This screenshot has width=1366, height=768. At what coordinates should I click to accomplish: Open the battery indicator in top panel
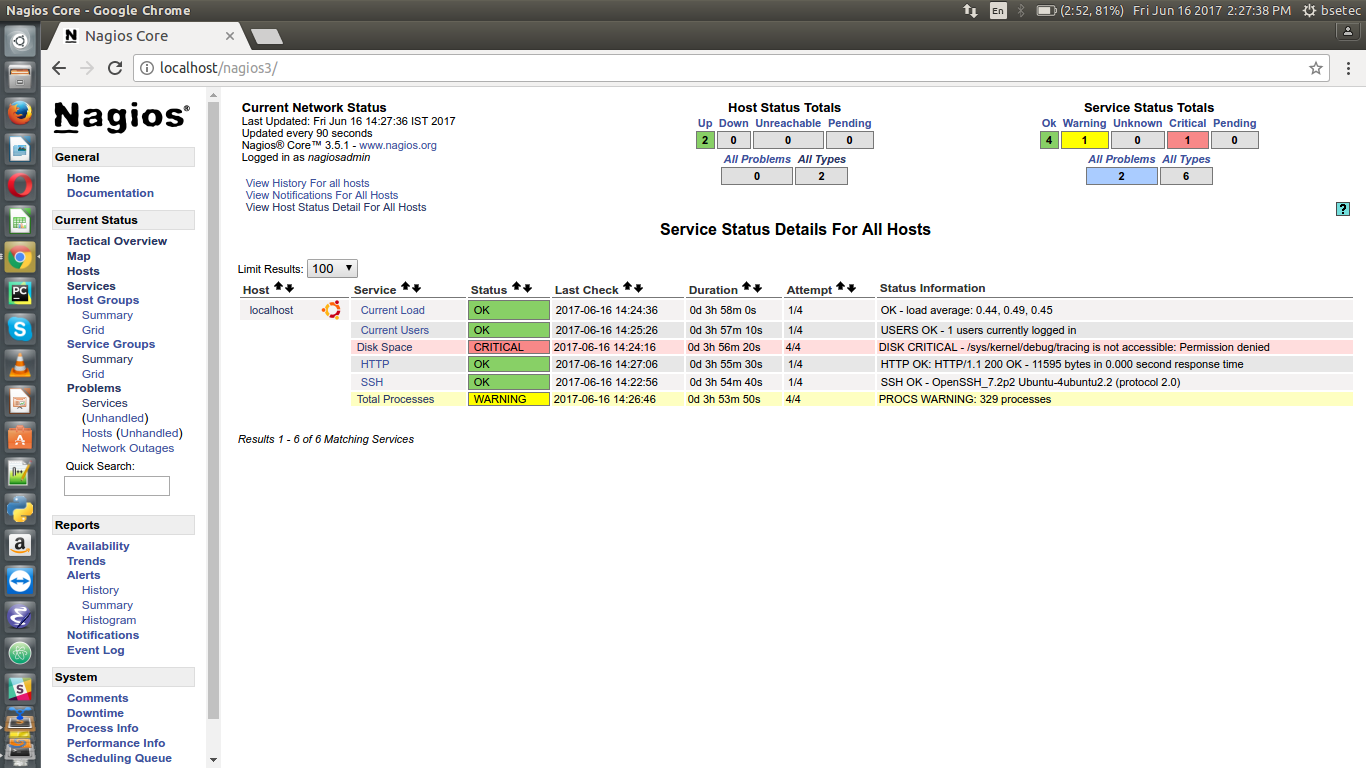point(1080,10)
